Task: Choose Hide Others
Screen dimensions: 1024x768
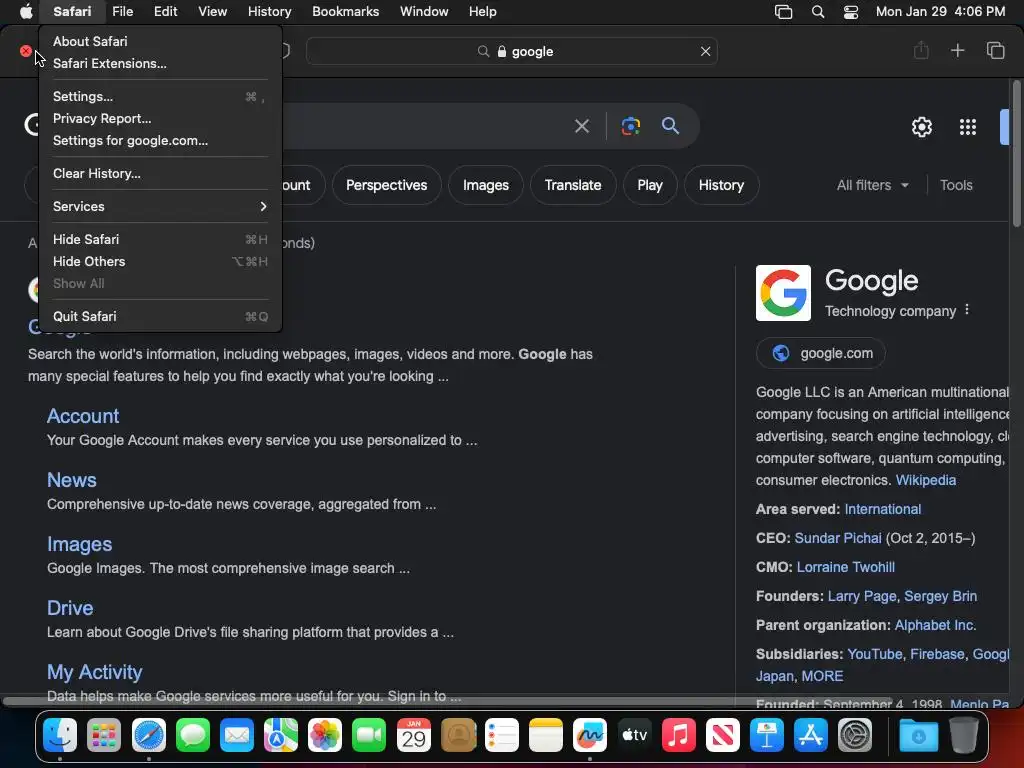Action: point(160,261)
